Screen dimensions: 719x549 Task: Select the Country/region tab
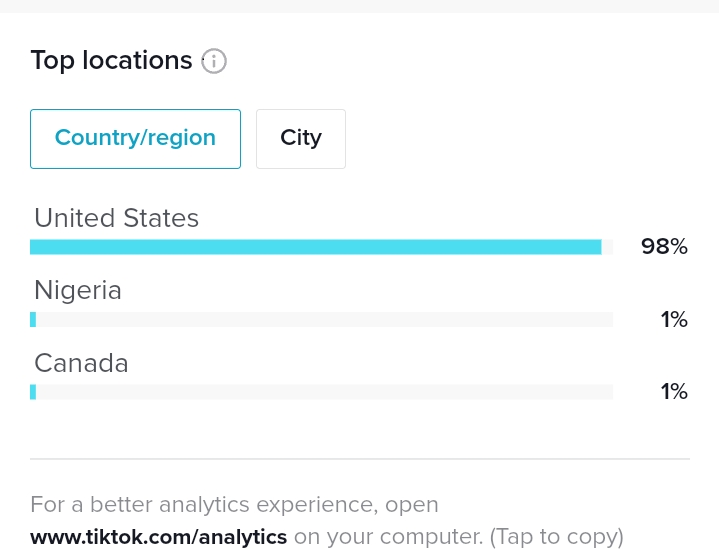135,139
